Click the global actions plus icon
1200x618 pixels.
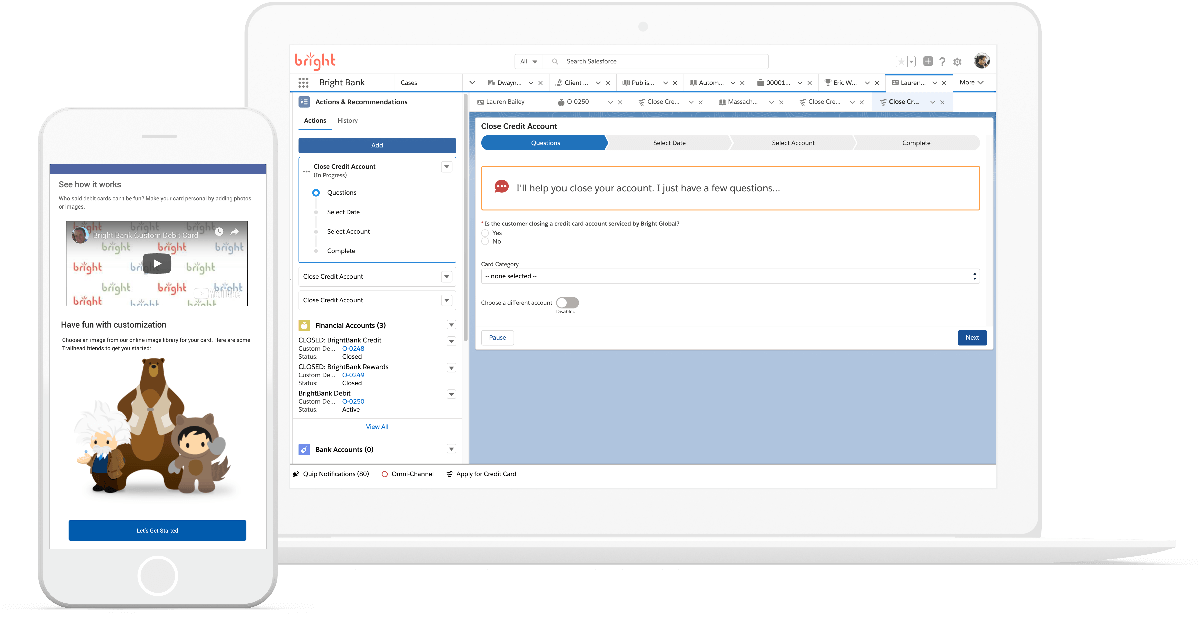click(928, 62)
